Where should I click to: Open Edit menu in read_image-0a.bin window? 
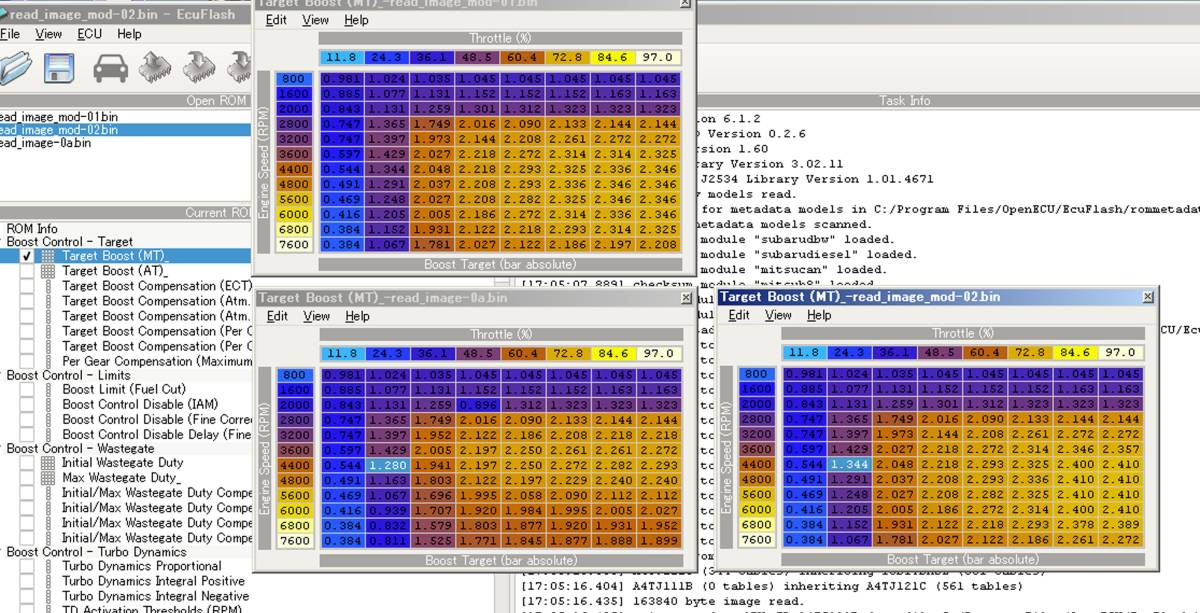[277, 316]
